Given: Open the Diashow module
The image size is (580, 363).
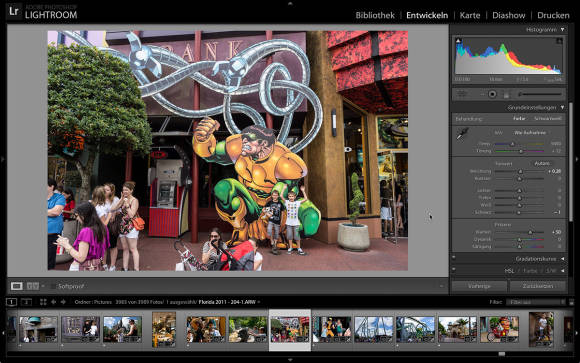Looking at the screenshot, I should [x=508, y=16].
